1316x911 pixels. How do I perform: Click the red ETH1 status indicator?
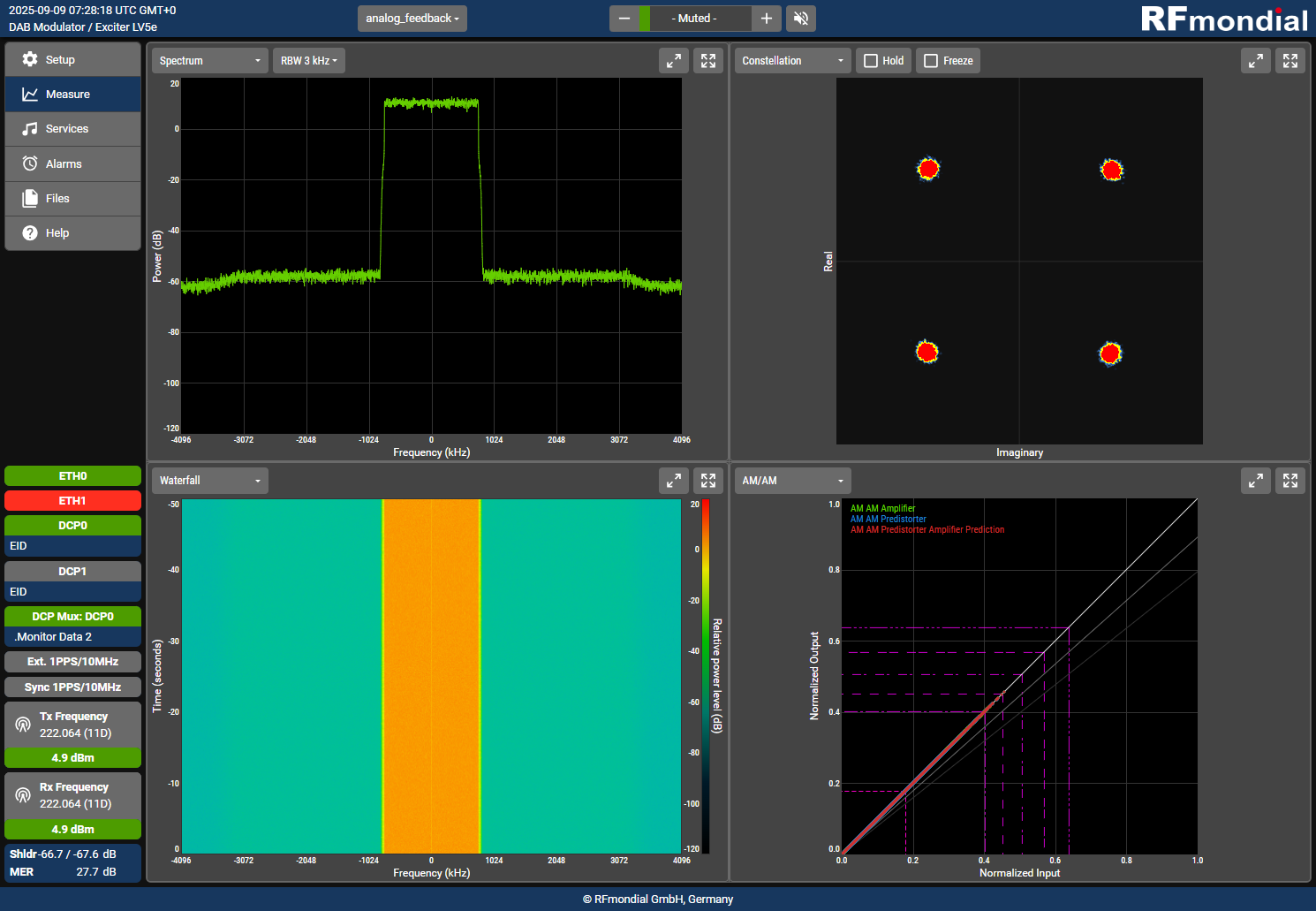click(x=72, y=501)
